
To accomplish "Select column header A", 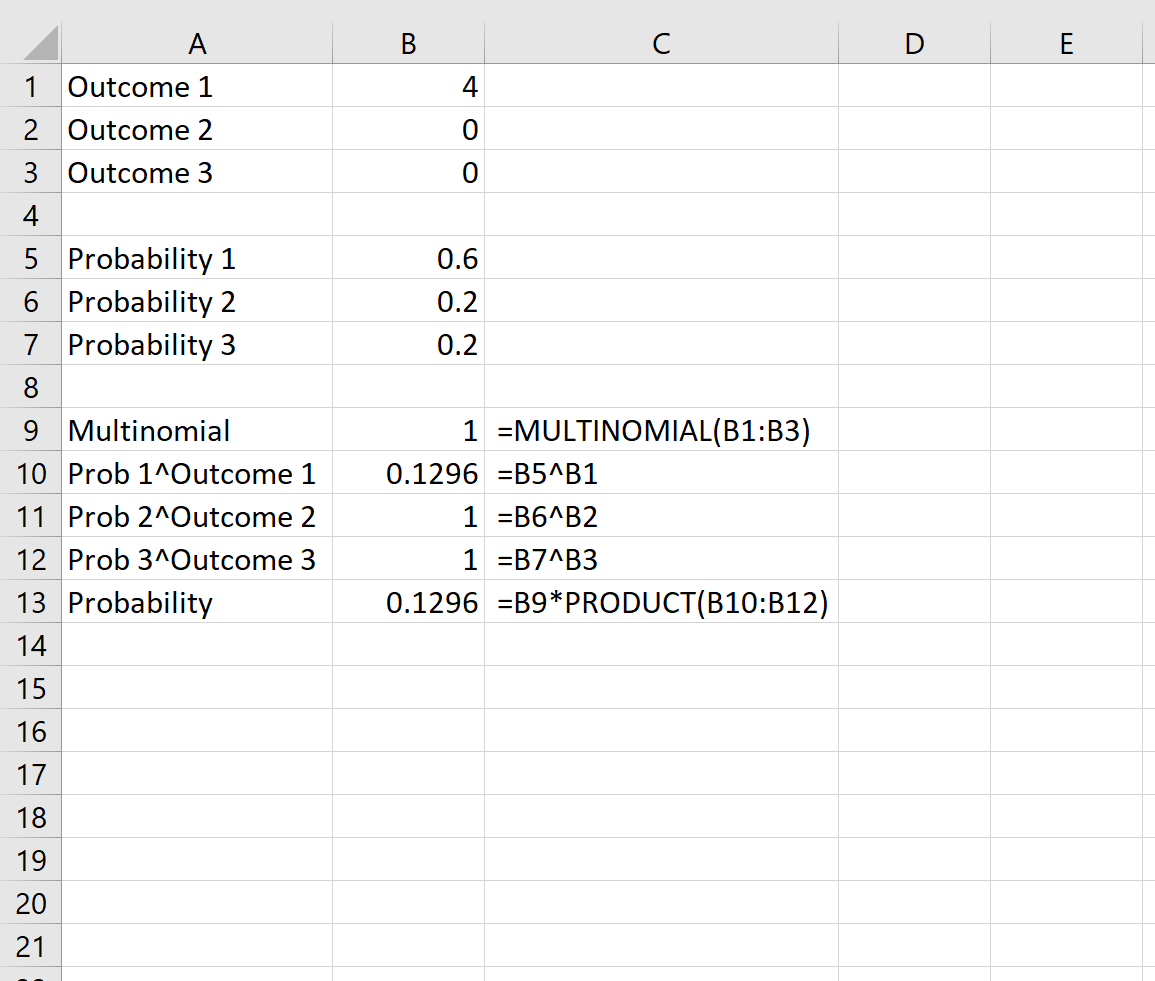I will click(x=197, y=43).
